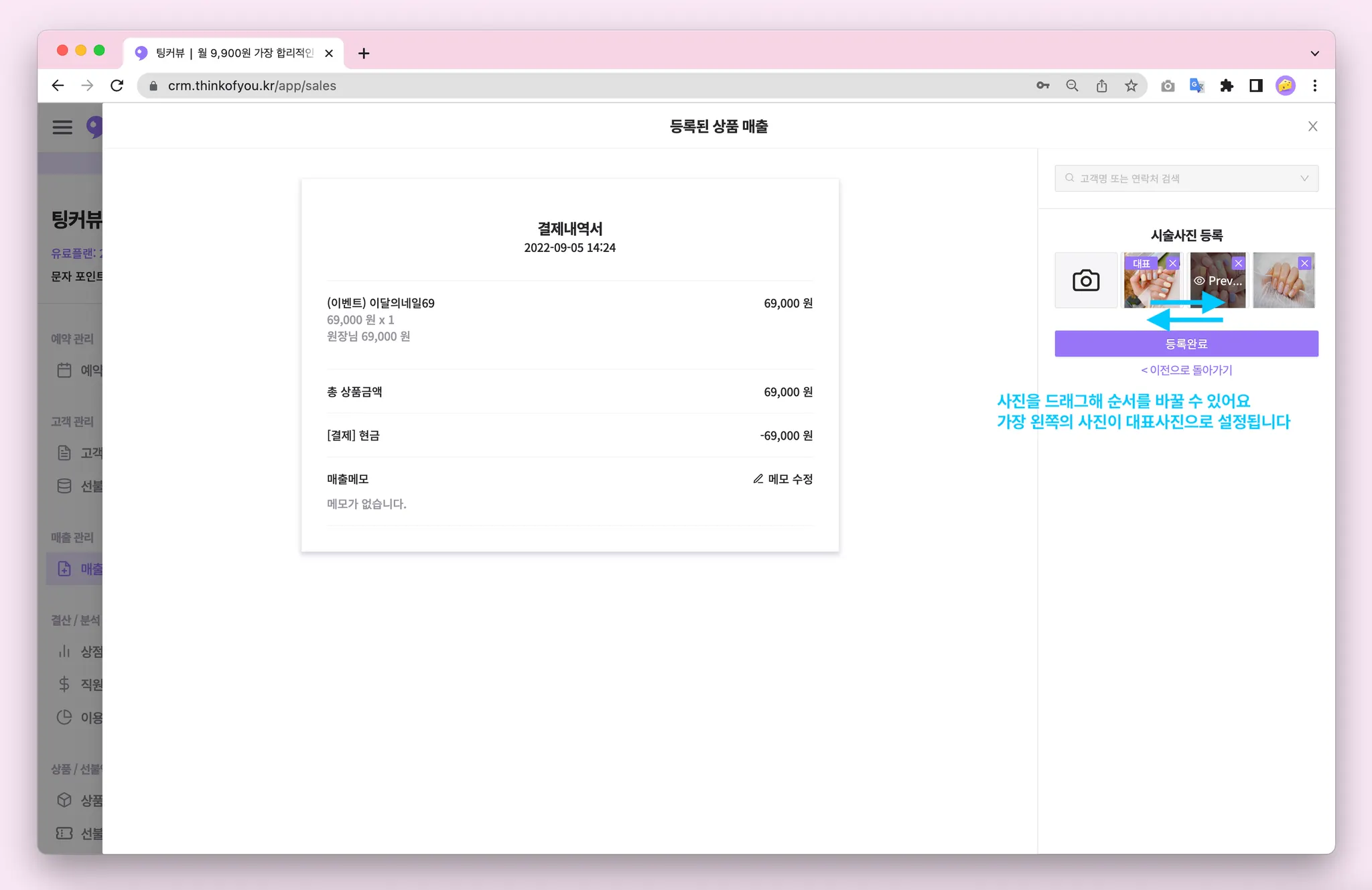Image resolution: width=1372 pixels, height=890 pixels.
Task: Remove the 대표 photo with its X
Action: pyautogui.click(x=1172, y=263)
